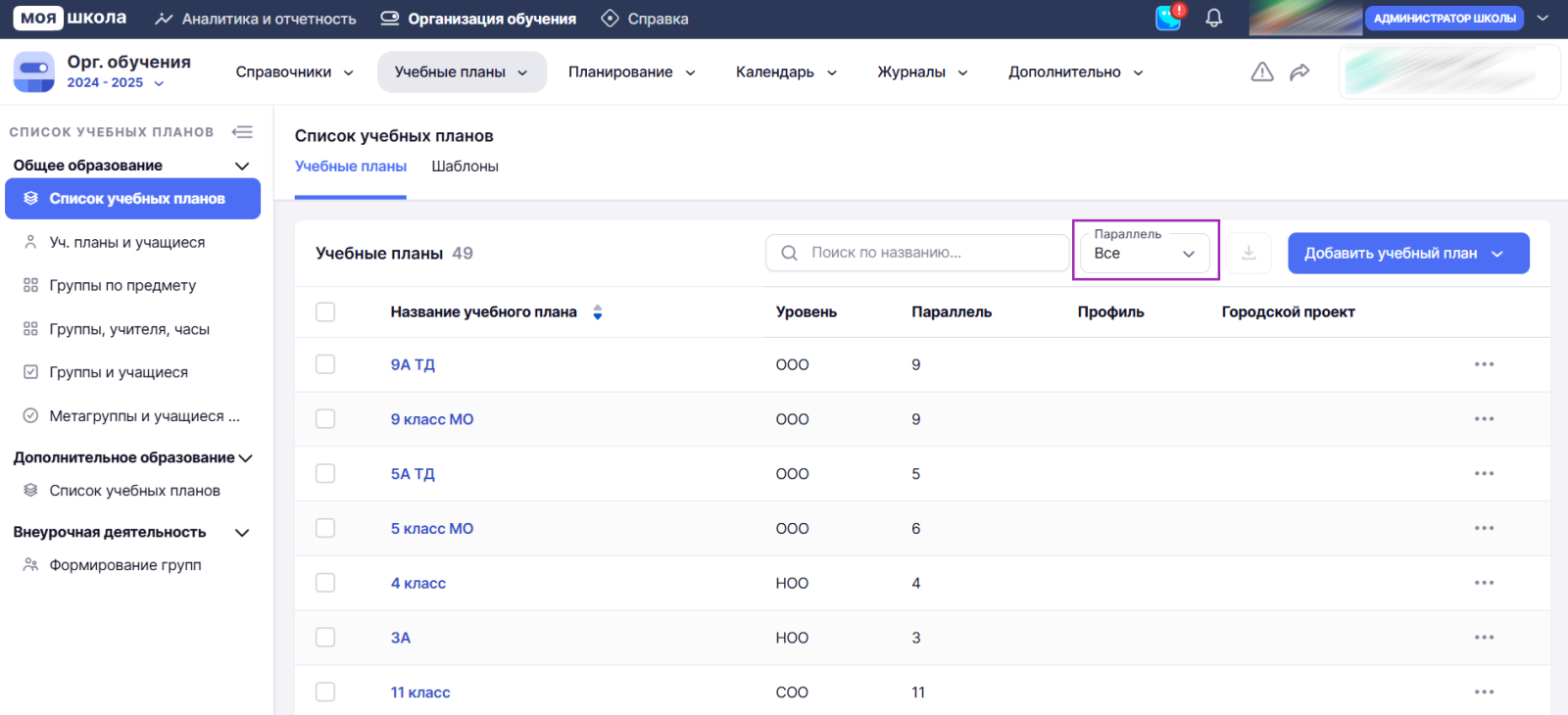Image resolution: width=1568 pixels, height=715 pixels.
Task: Click the download icon button
Action: [1249, 253]
